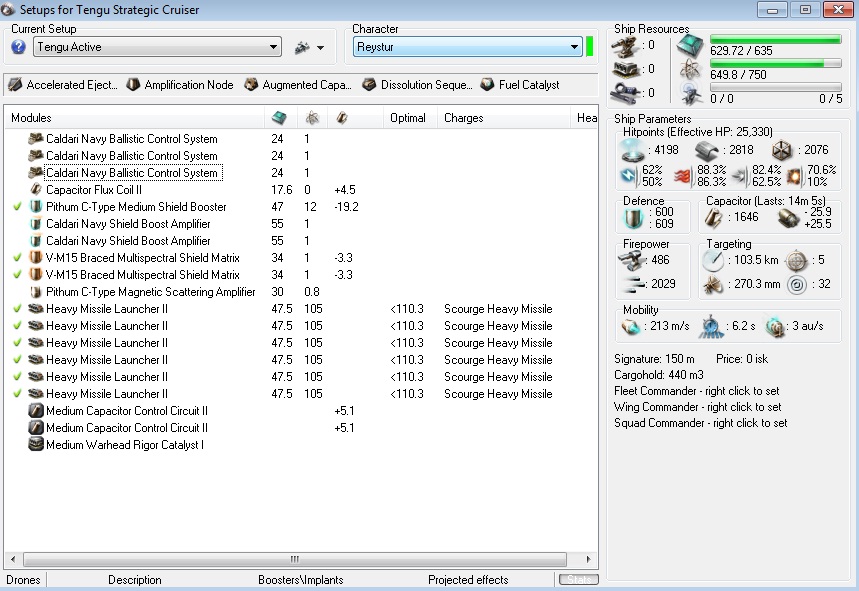The width and height of the screenshot is (859, 591).
Task: Sort by the Modules column header
Action: [135, 118]
